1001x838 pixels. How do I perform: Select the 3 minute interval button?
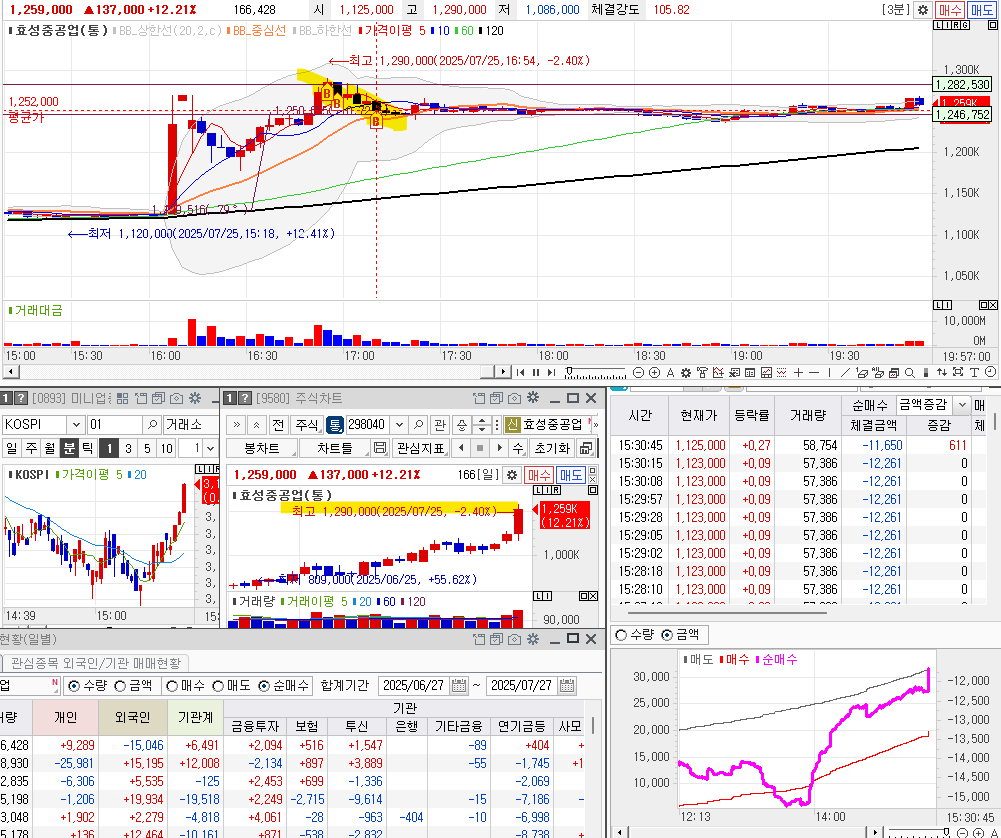pyautogui.click(x=128, y=448)
